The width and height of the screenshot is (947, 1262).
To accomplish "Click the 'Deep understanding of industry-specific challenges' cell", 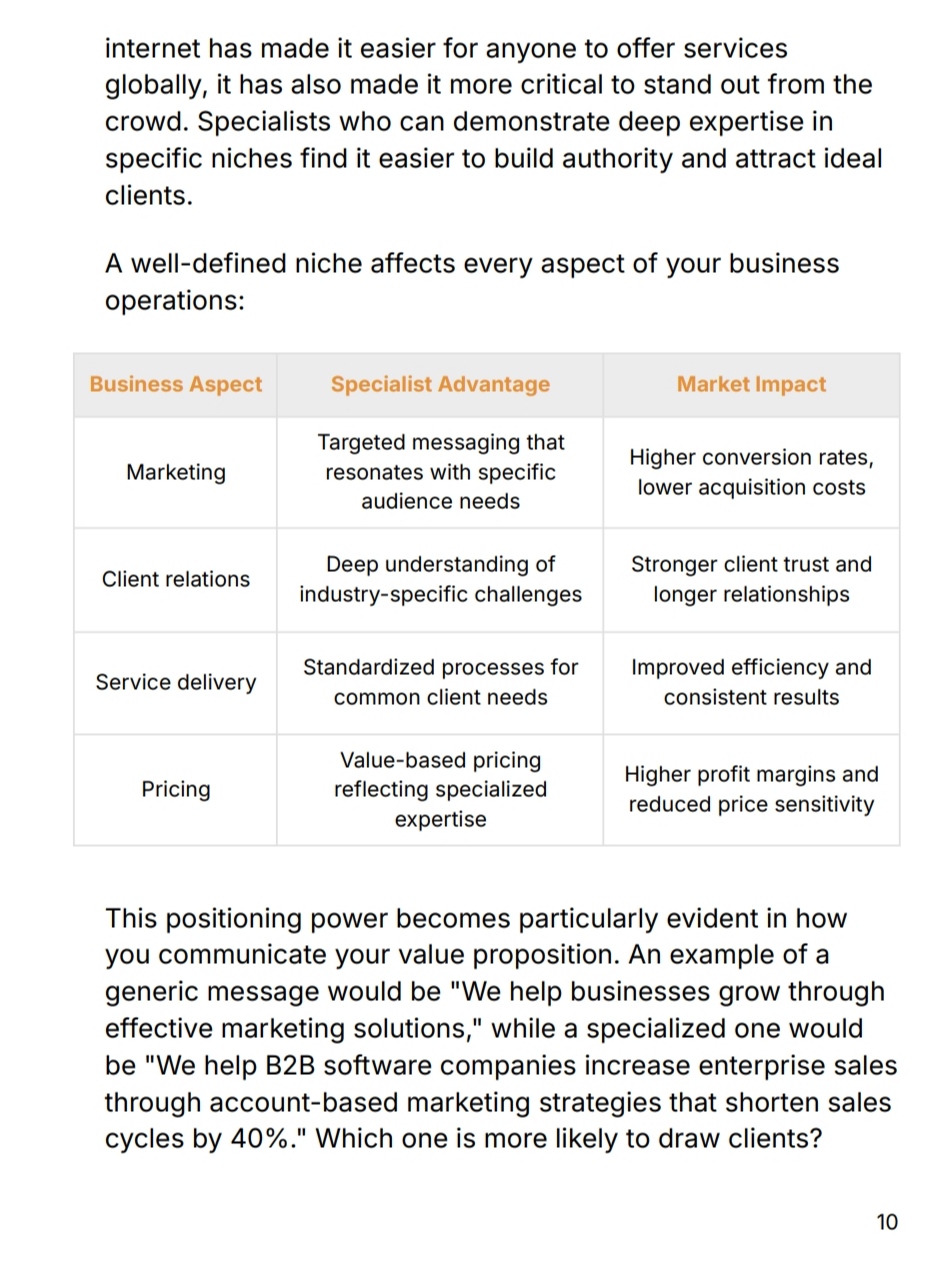I will pyautogui.click(x=440, y=579).
